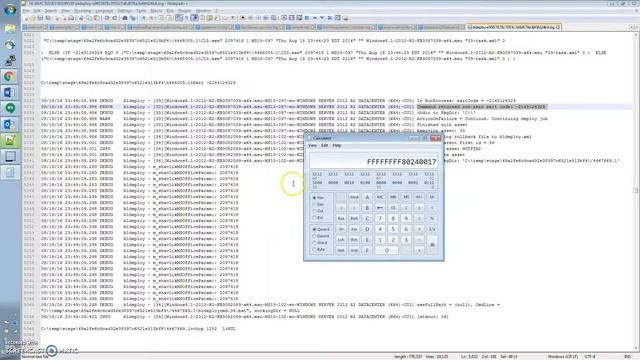
Task: Open Notepad++ Encoding menu
Action: [82, 11]
